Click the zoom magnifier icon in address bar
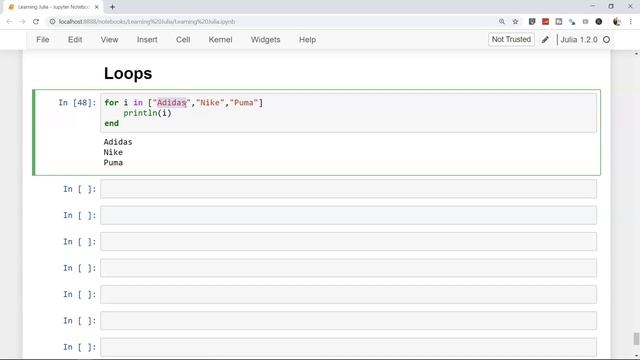Image resolution: width=640 pixels, height=360 pixels. 502,22
